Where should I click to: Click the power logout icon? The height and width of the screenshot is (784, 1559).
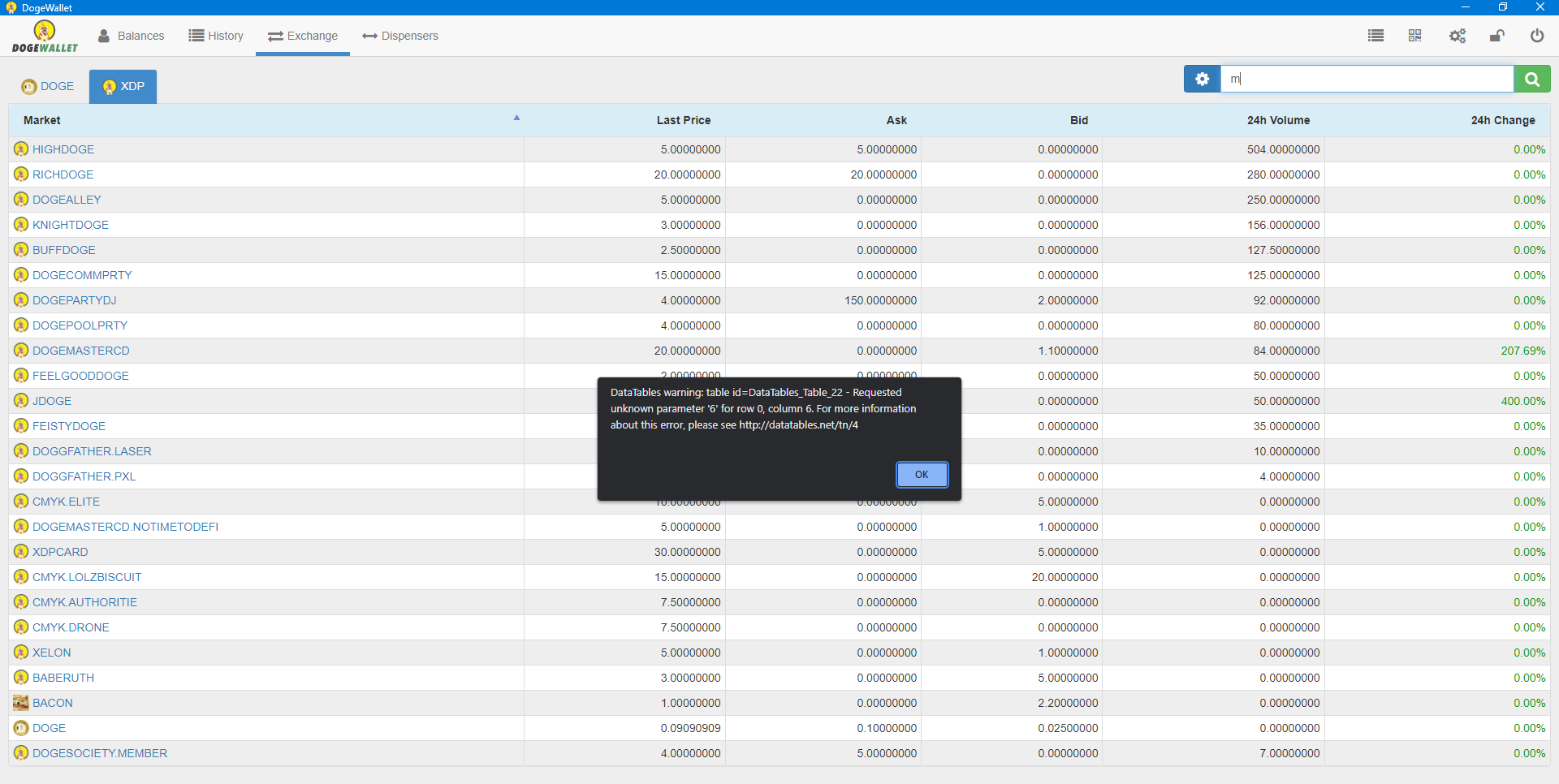coord(1537,36)
